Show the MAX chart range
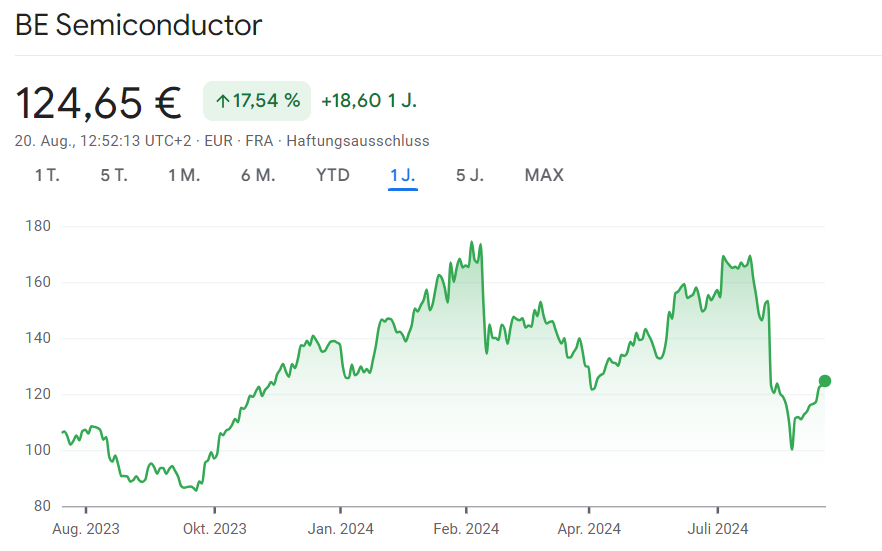This screenshot has width=882, height=551. 544,175
